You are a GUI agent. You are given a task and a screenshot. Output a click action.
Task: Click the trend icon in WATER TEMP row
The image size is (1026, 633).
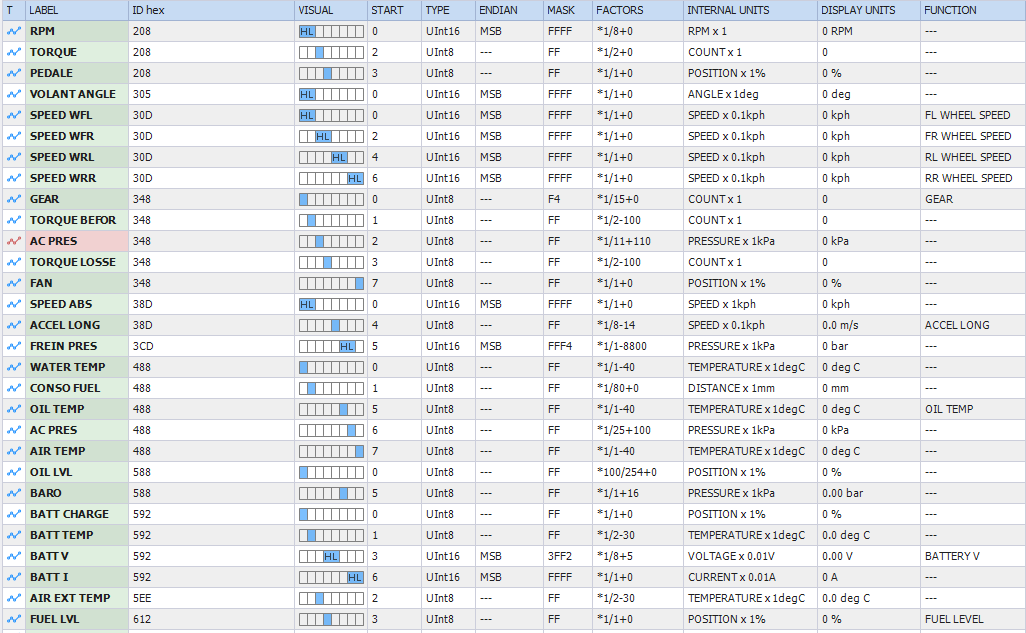pyautogui.click(x=14, y=367)
